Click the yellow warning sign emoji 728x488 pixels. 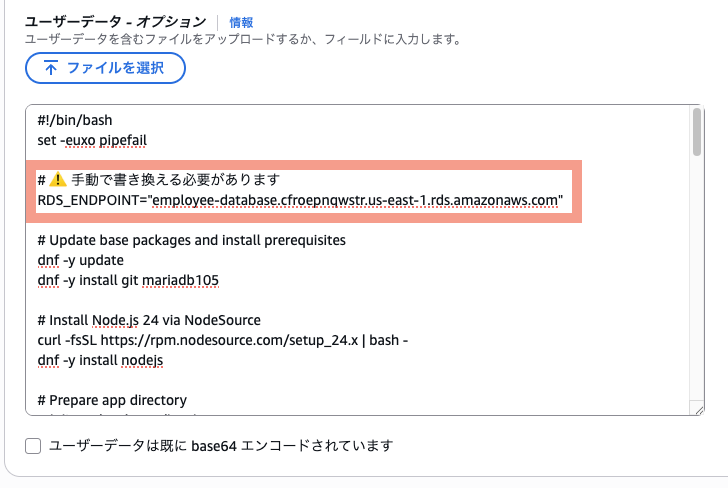[58, 179]
